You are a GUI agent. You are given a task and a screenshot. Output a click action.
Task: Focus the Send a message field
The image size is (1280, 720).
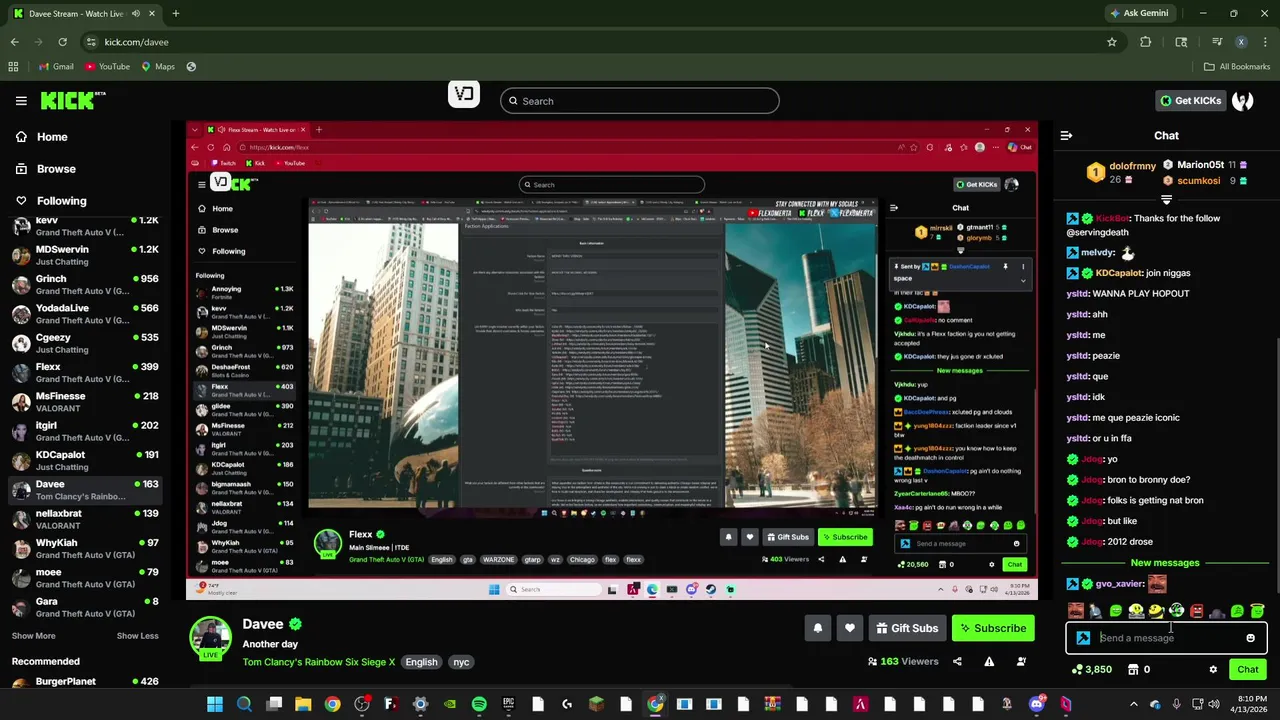1164,638
